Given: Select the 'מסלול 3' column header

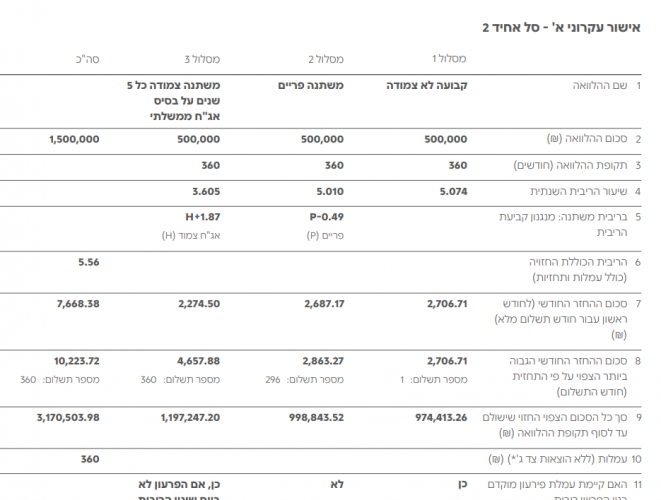Looking at the screenshot, I should 201,60.
